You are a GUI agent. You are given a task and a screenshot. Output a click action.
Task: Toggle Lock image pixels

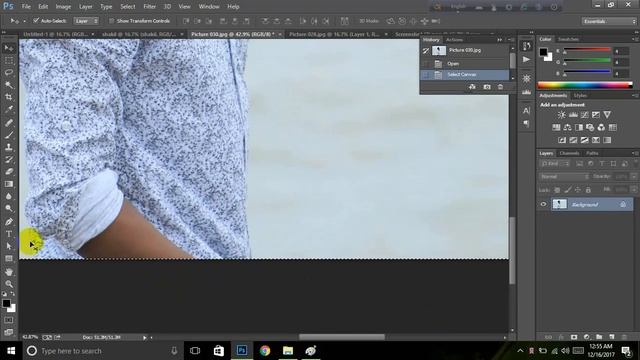coord(568,190)
